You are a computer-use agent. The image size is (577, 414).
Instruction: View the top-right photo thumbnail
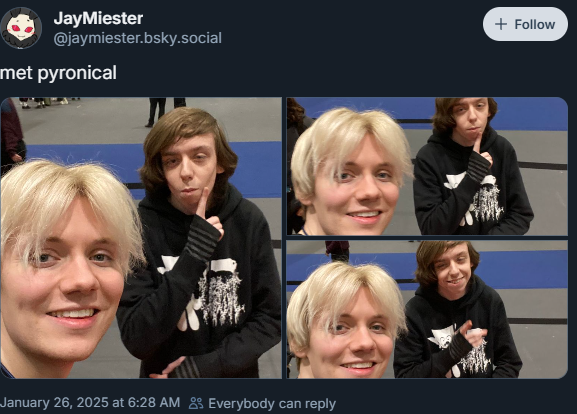click(x=427, y=166)
